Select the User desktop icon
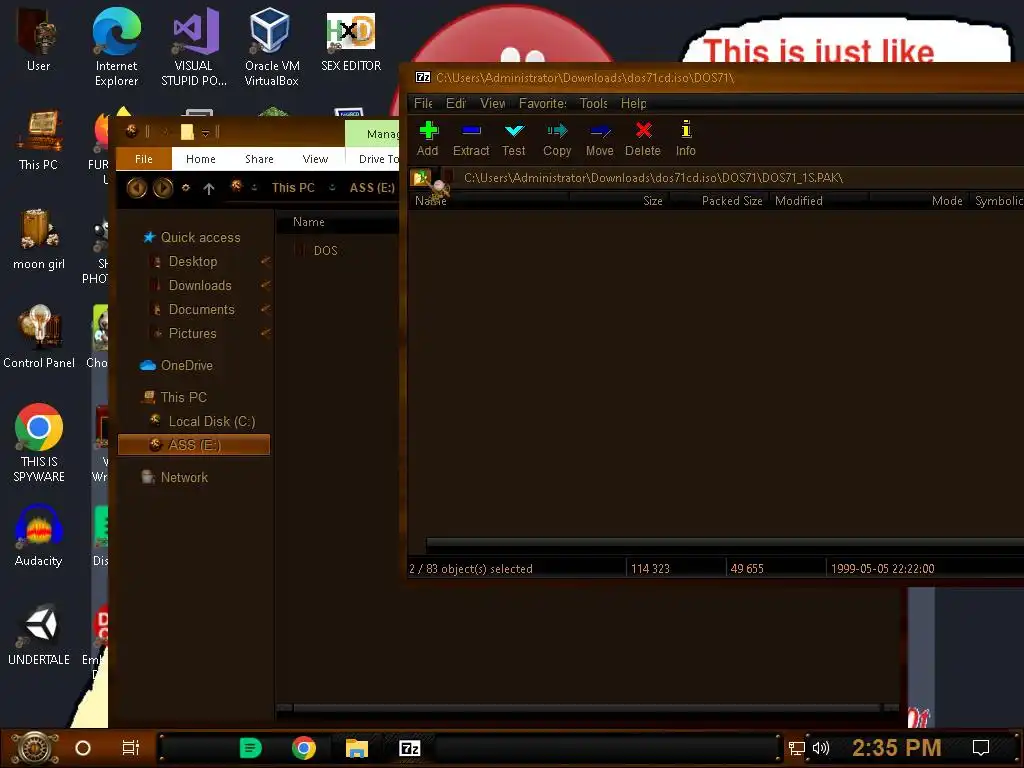1024x768 pixels. click(x=39, y=40)
